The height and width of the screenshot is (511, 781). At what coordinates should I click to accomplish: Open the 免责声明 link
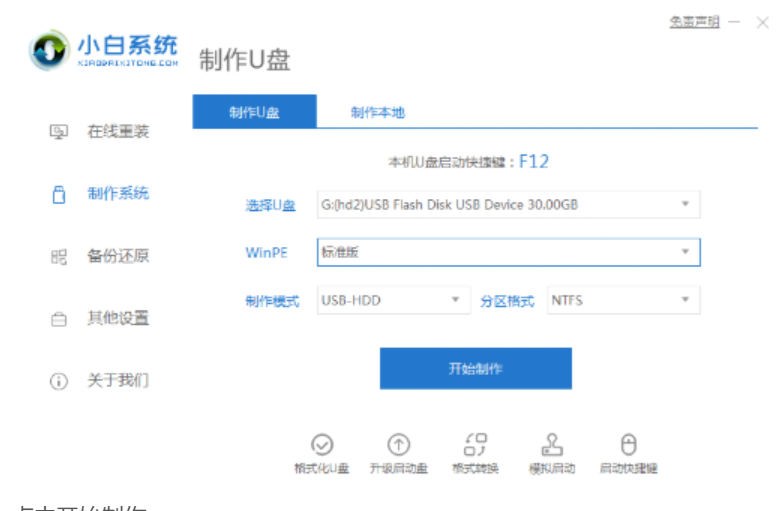pos(694,22)
